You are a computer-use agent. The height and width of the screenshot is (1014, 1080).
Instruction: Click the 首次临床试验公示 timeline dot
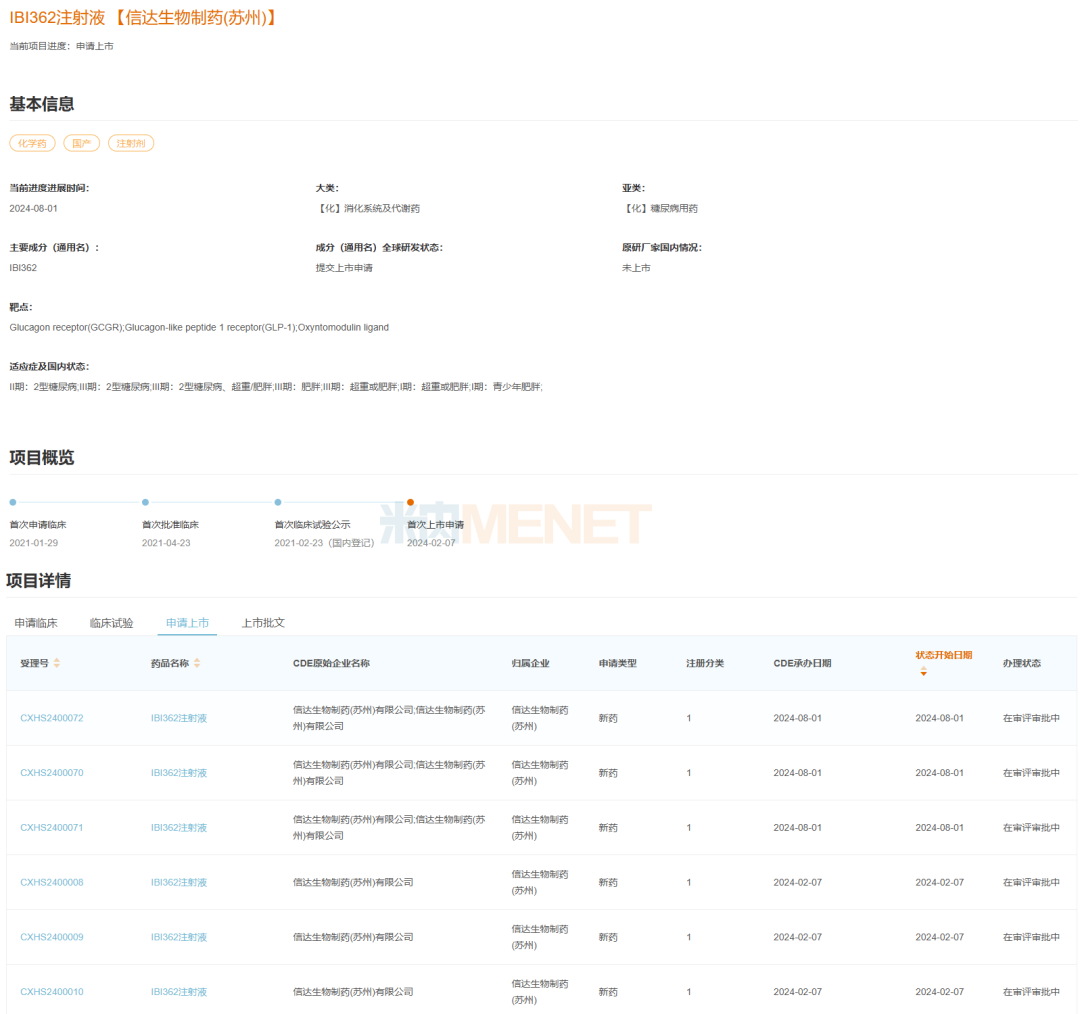click(278, 502)
